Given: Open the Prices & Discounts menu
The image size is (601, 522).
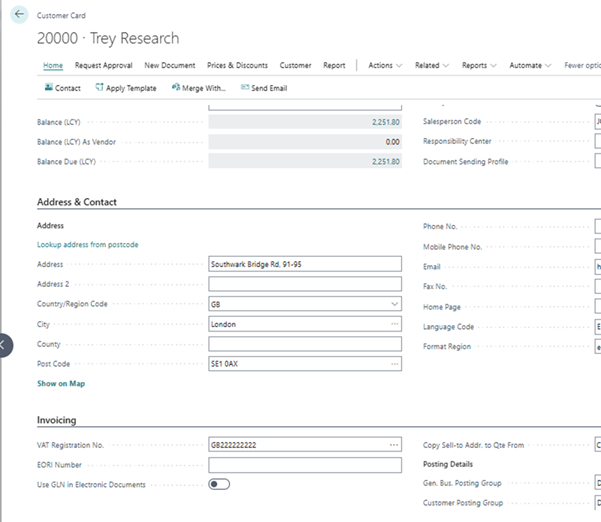Looking at the screenshot, I should click(237, 66).
